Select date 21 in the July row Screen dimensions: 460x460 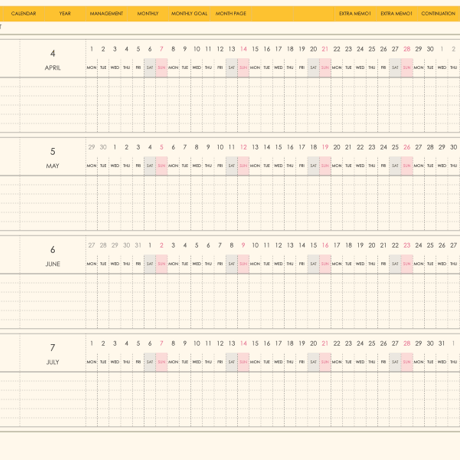click(325, 343)
